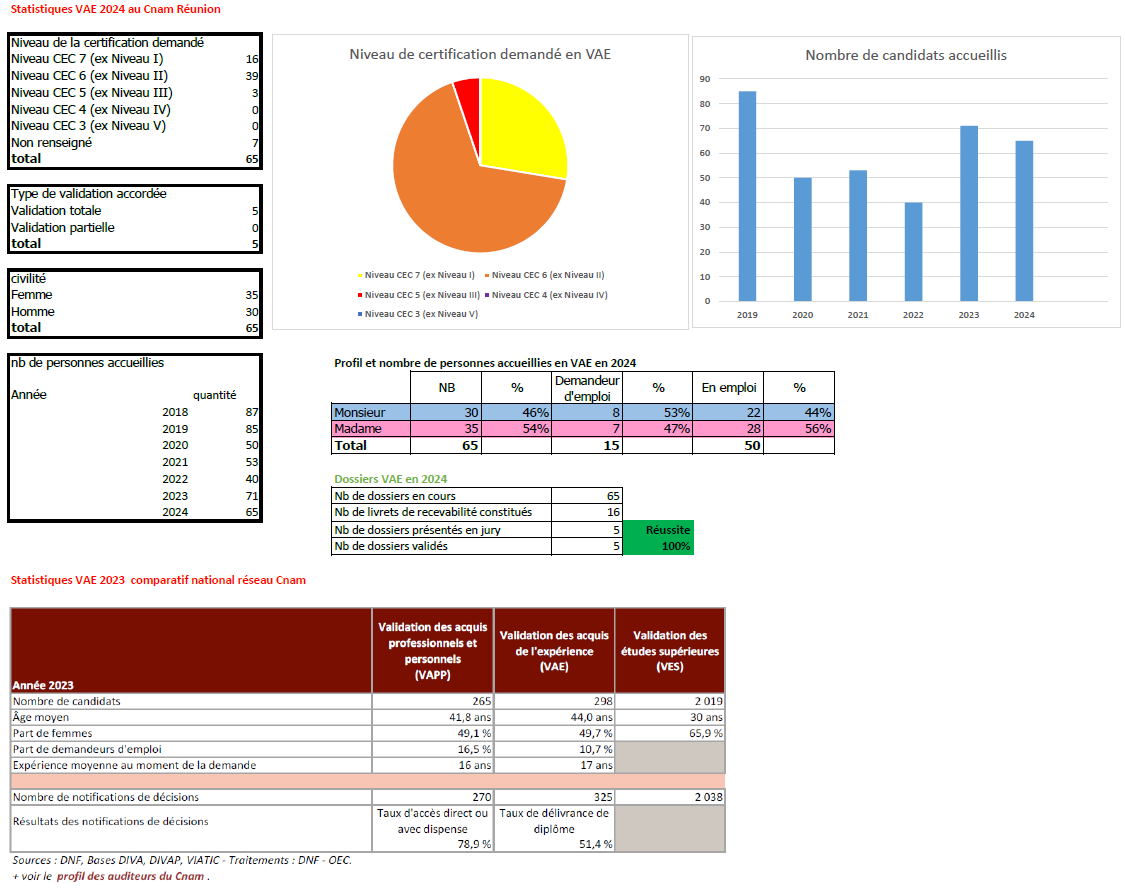
Task: Click the "Statistiques VAE 2024 au Cnam Réunion" heading
Action: pos(115,9)
